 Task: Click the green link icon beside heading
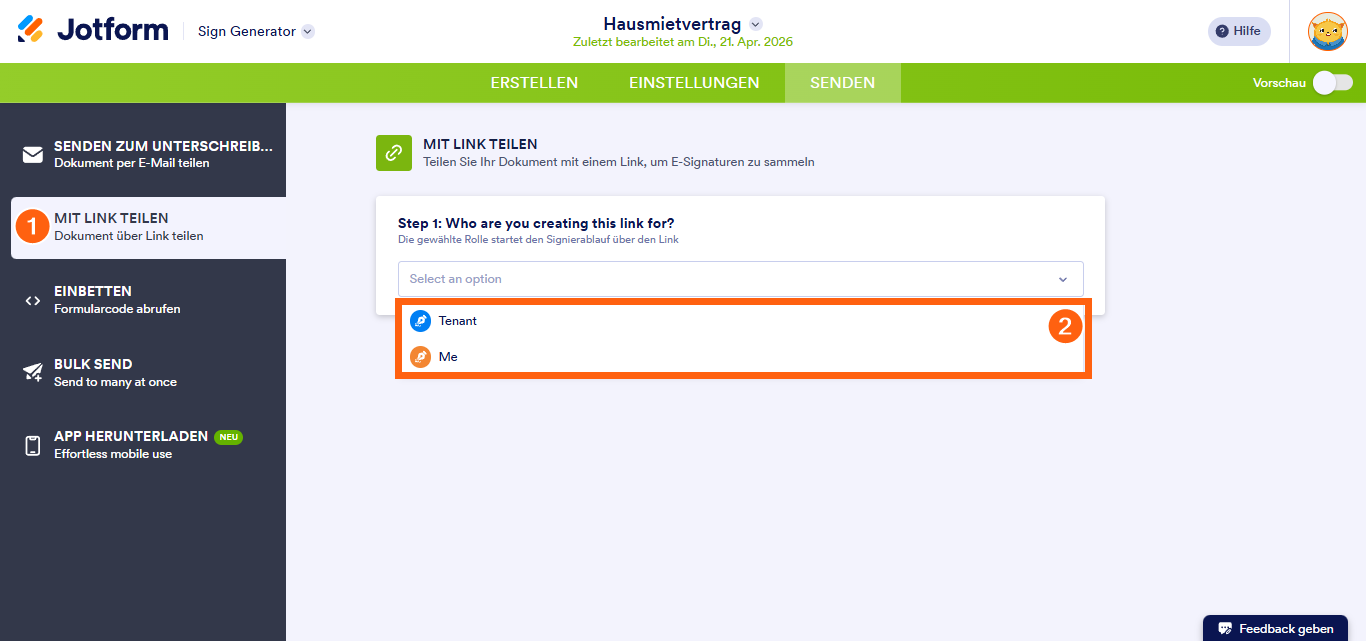coord(394,153)
